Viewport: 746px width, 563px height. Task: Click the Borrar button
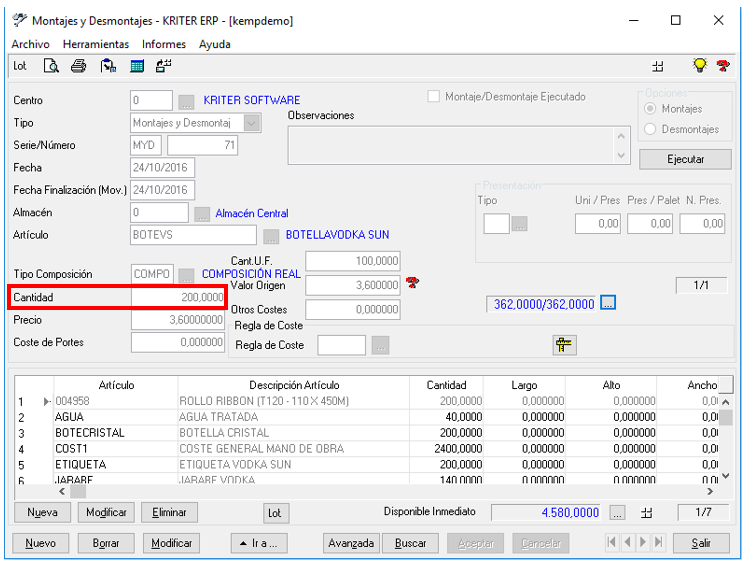tap(106, 543)
